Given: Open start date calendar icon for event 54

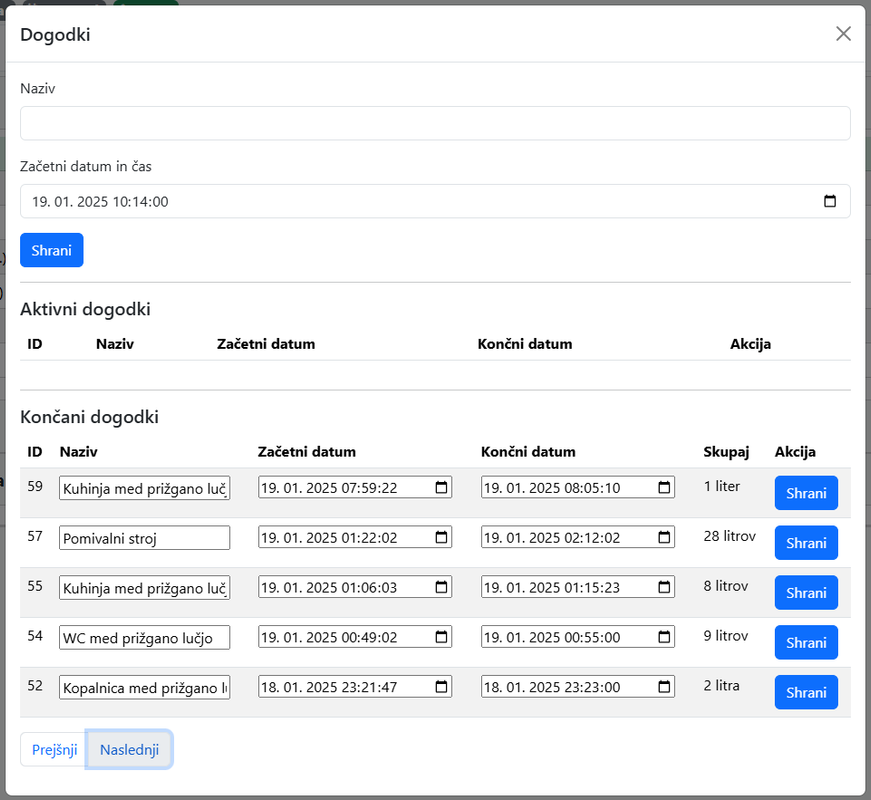Looking at the screenshot, I should click(441, 637).
